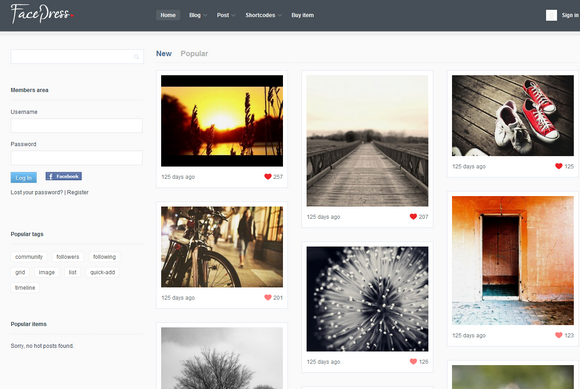
Task: Like the bridge photo with 207 hearts
Action: (413, 216)
